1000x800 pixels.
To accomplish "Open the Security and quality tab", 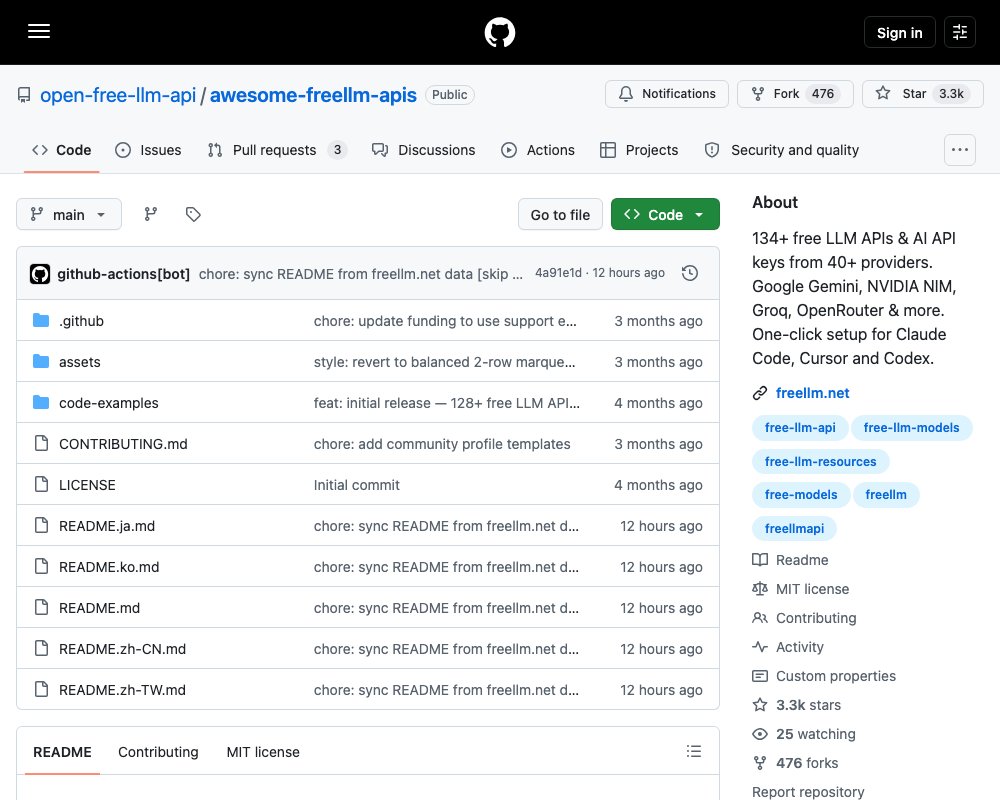I will pos(782,150).
